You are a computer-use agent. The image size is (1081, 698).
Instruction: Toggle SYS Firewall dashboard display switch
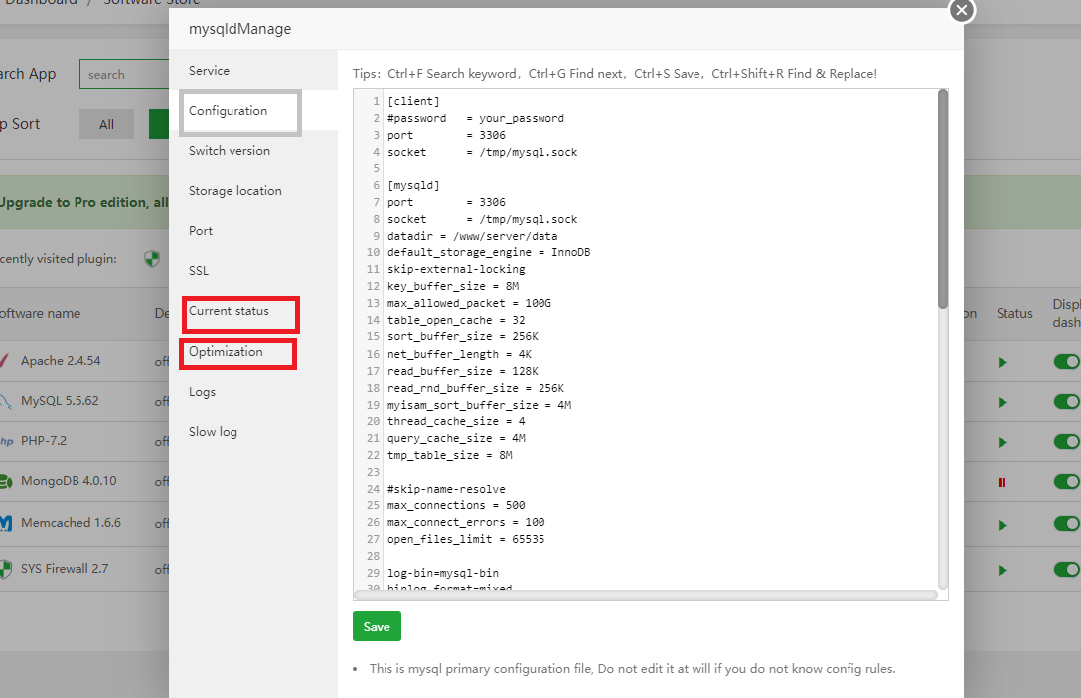click(x=1067, y=569)
